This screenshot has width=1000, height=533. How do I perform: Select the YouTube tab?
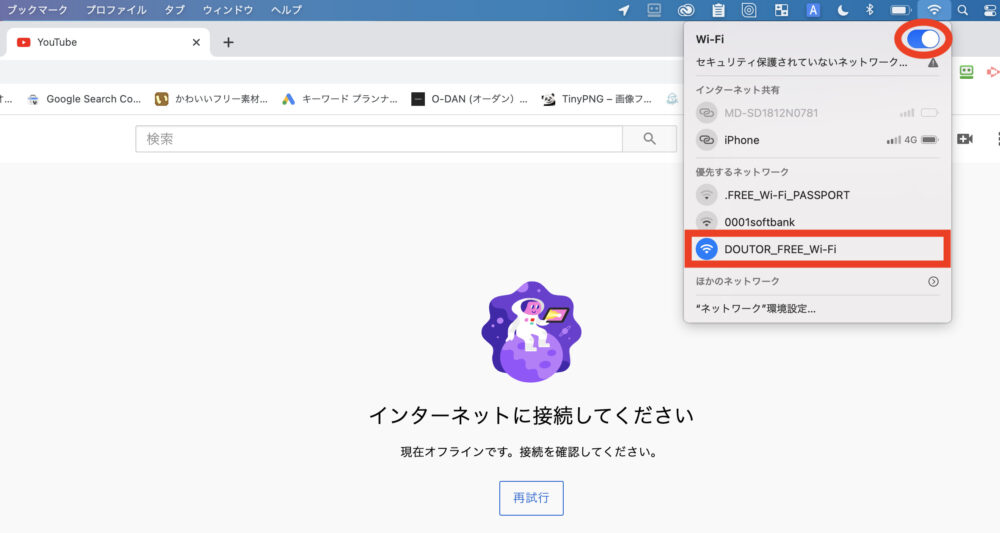[x=108, y=42]
